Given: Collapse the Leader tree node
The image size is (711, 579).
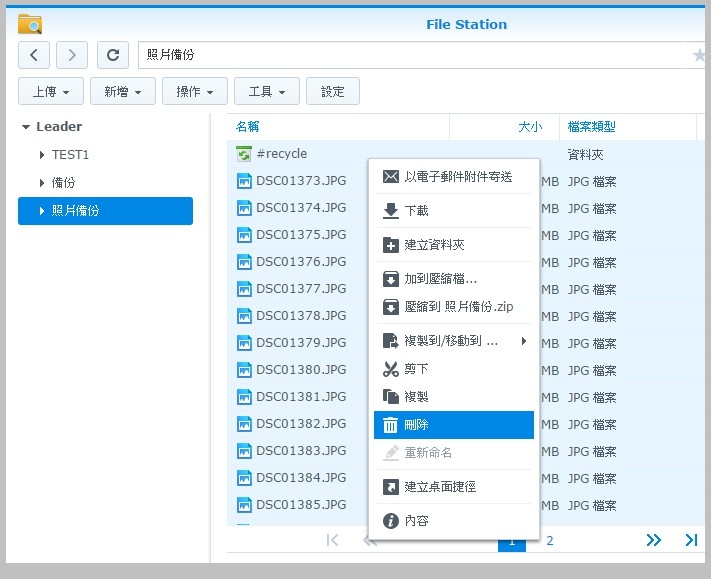Looking at the screenshot, I should [x=26, y=127].
